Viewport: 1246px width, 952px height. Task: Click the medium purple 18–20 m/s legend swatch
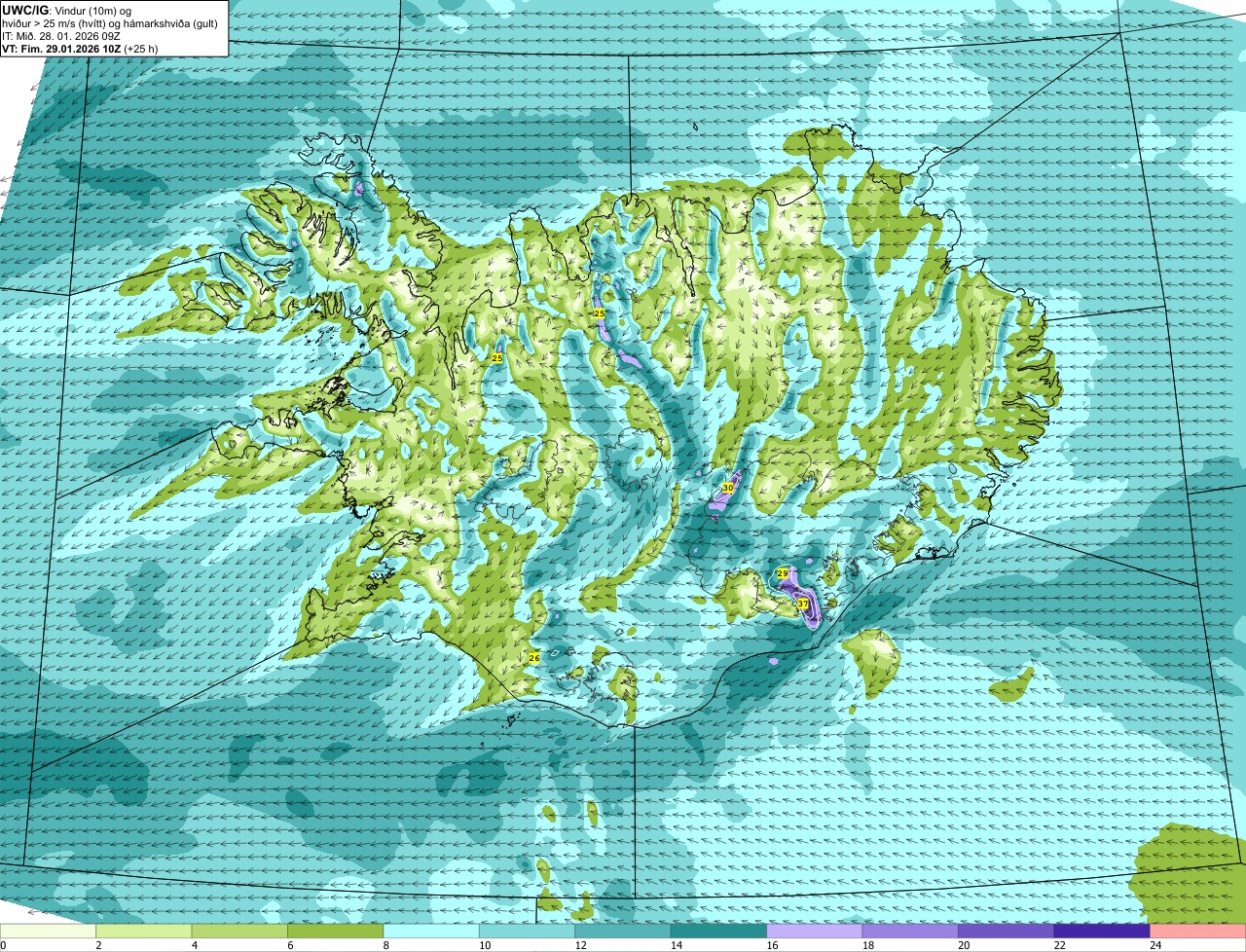click(x=911, y=931)
